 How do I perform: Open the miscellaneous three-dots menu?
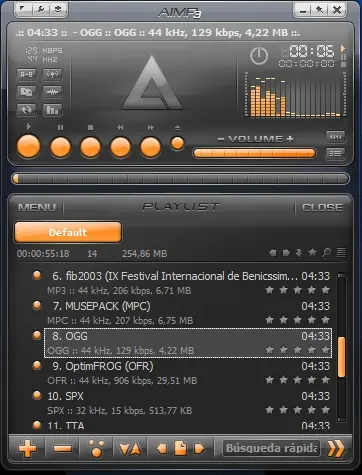tap(96, 448)
